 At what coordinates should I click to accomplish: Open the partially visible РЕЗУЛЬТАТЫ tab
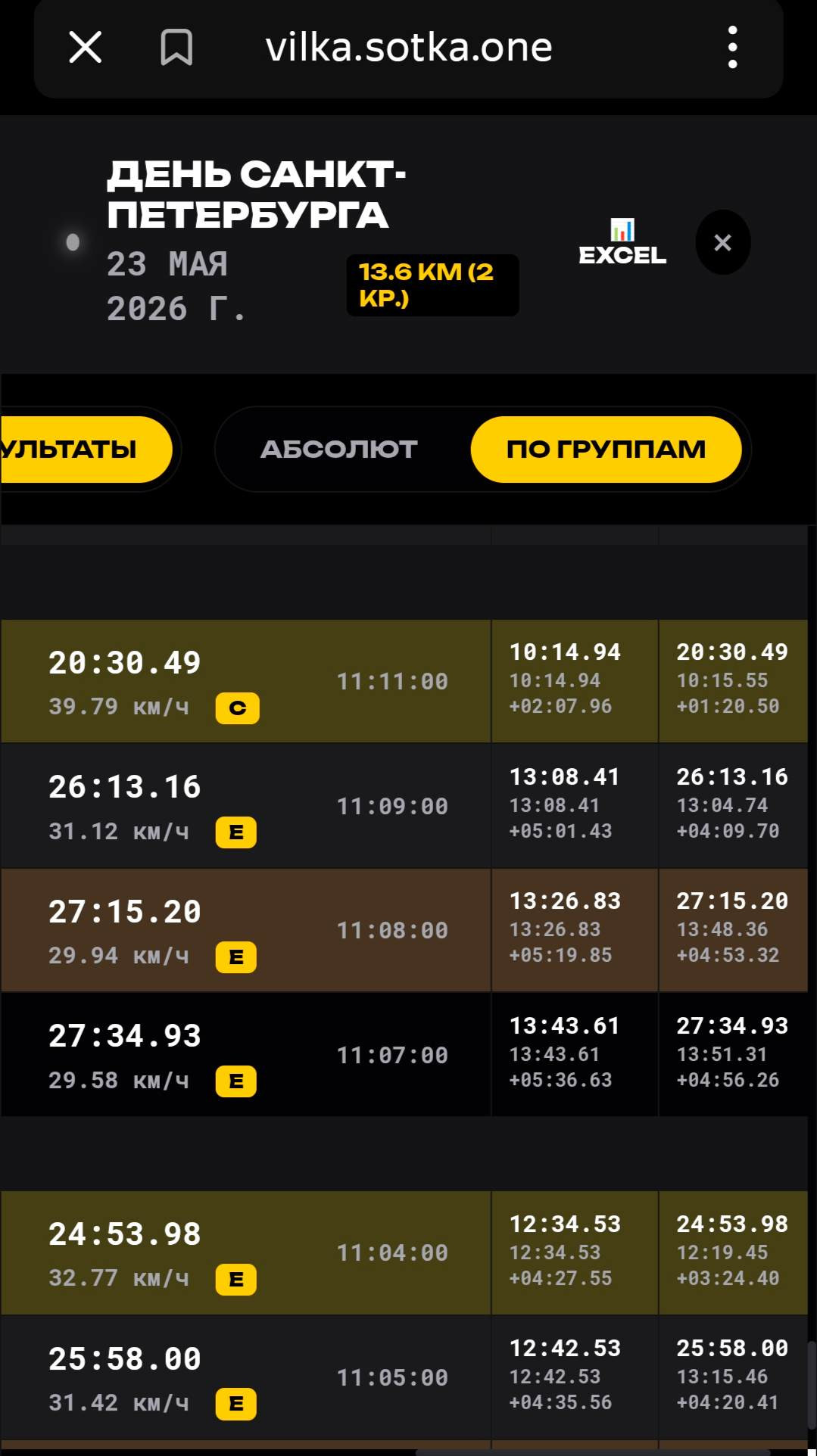pos(86,450)
